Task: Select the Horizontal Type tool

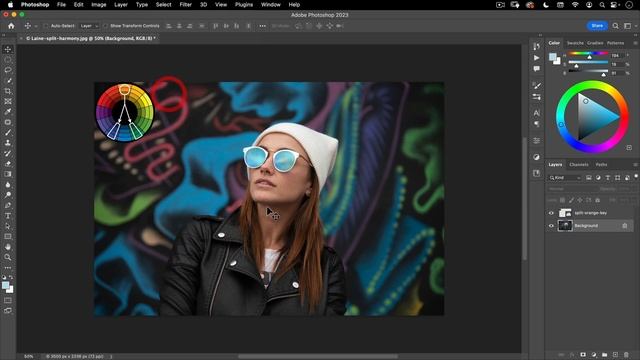Action: tap(8, 216)
